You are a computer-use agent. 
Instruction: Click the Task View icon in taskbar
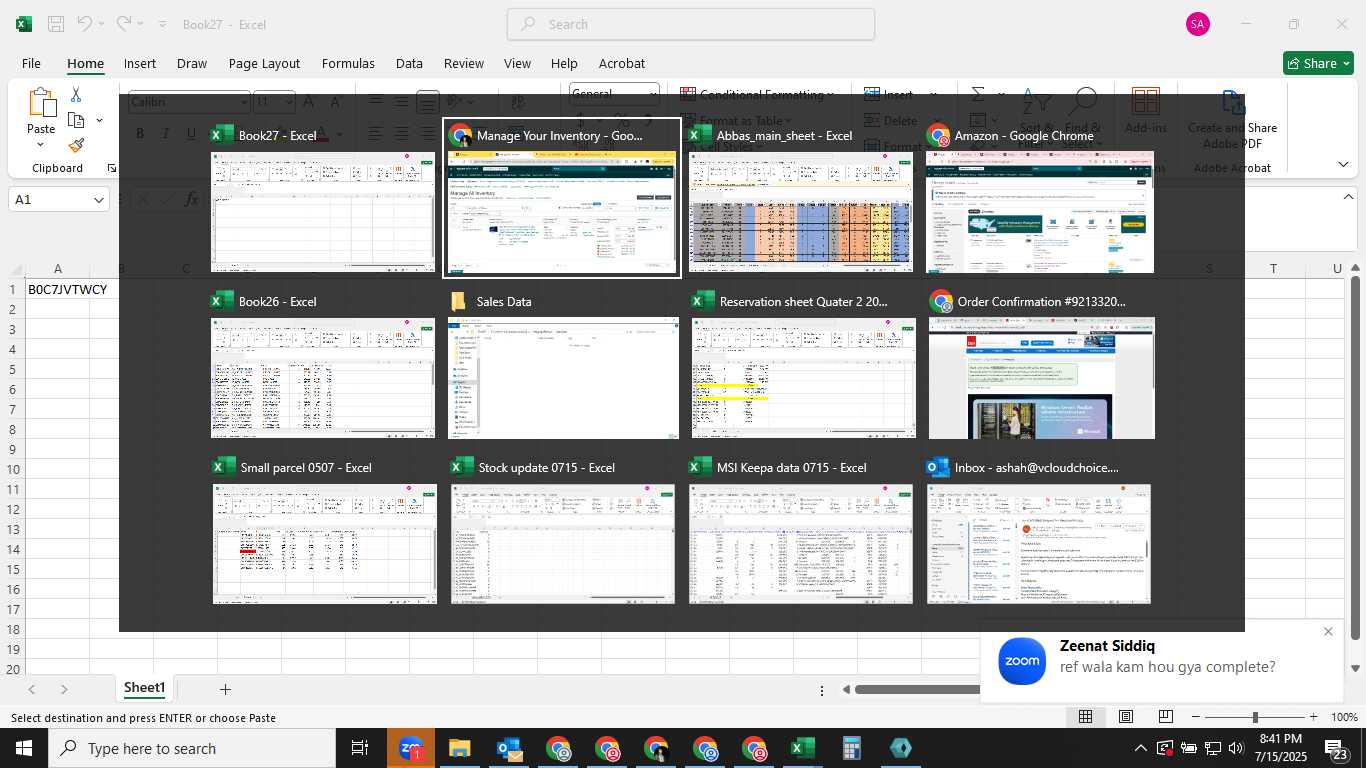pos(360,748)
